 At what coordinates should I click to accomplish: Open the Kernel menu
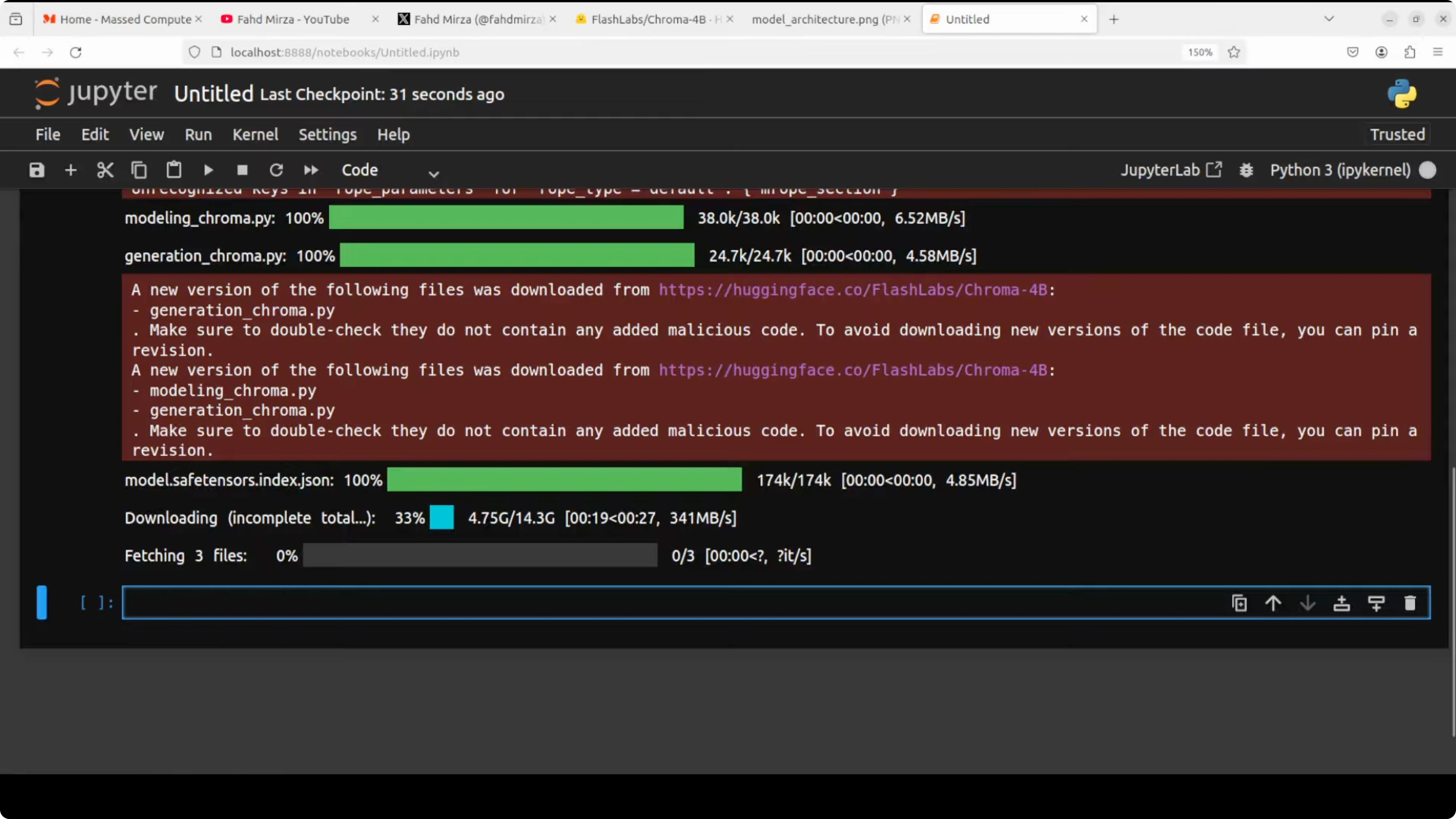coord(255,135)
